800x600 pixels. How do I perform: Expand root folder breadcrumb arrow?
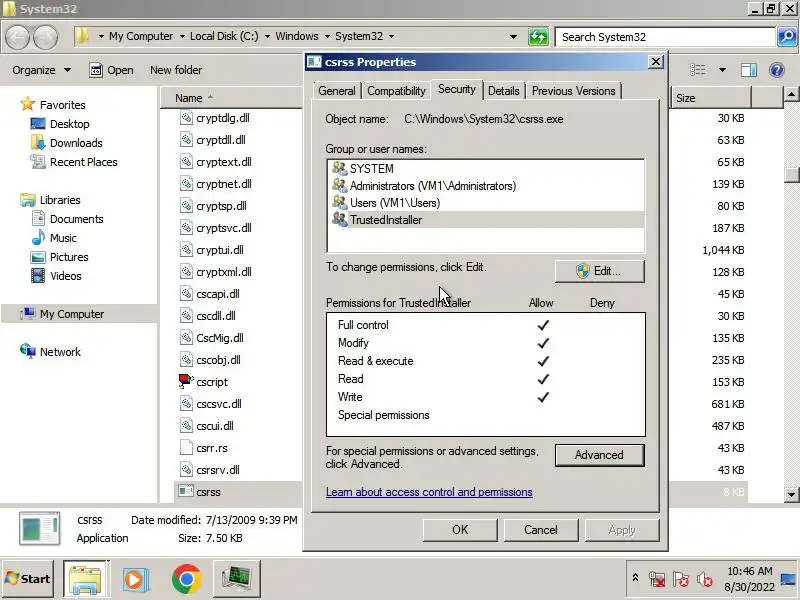coord(101,36)
